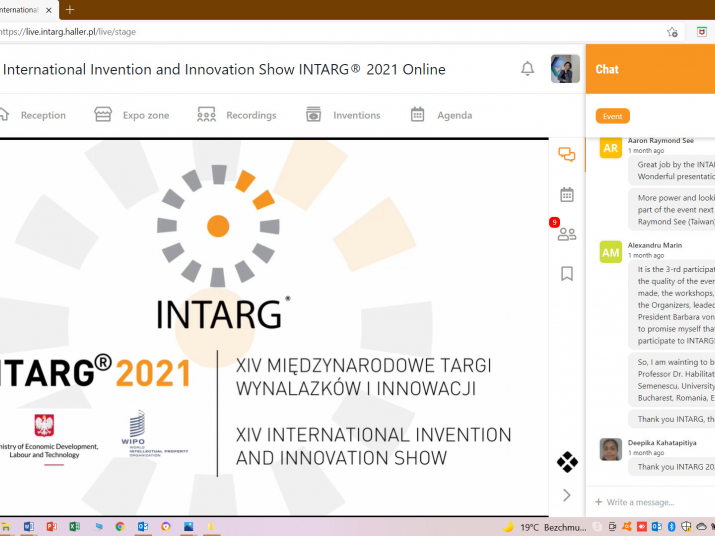Viewport: 715px width, 536px height.
Task: Select the orange Event chat filter
Action: [612, 116]
